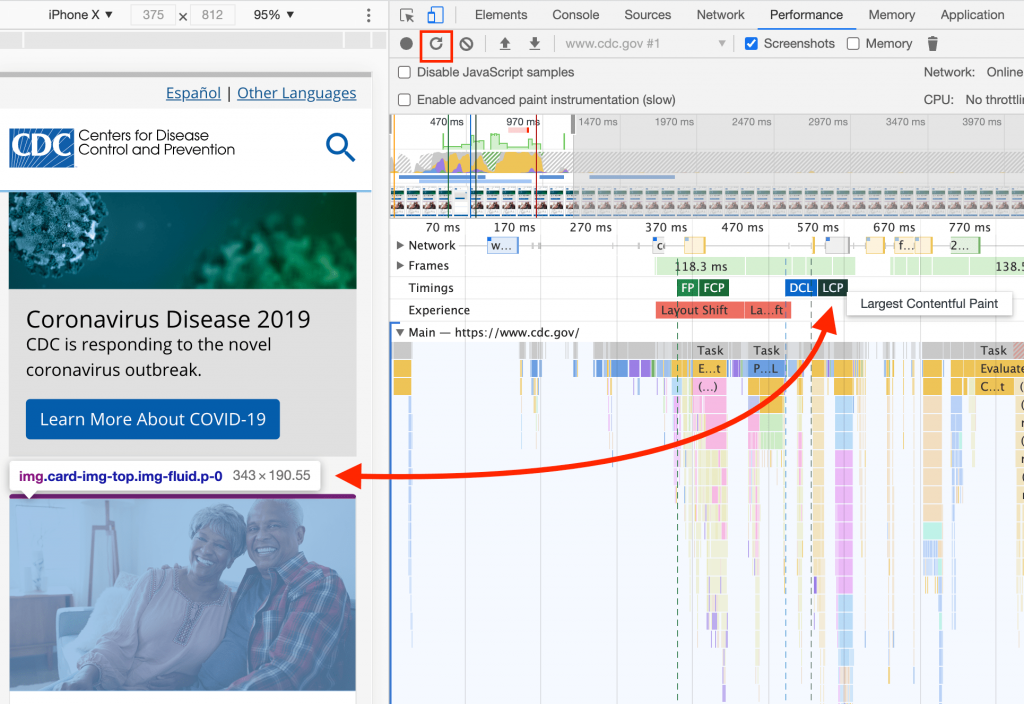Open the iPhone X device dropdown
This screenshot has width=1024, height=704.
click(80, 15)
